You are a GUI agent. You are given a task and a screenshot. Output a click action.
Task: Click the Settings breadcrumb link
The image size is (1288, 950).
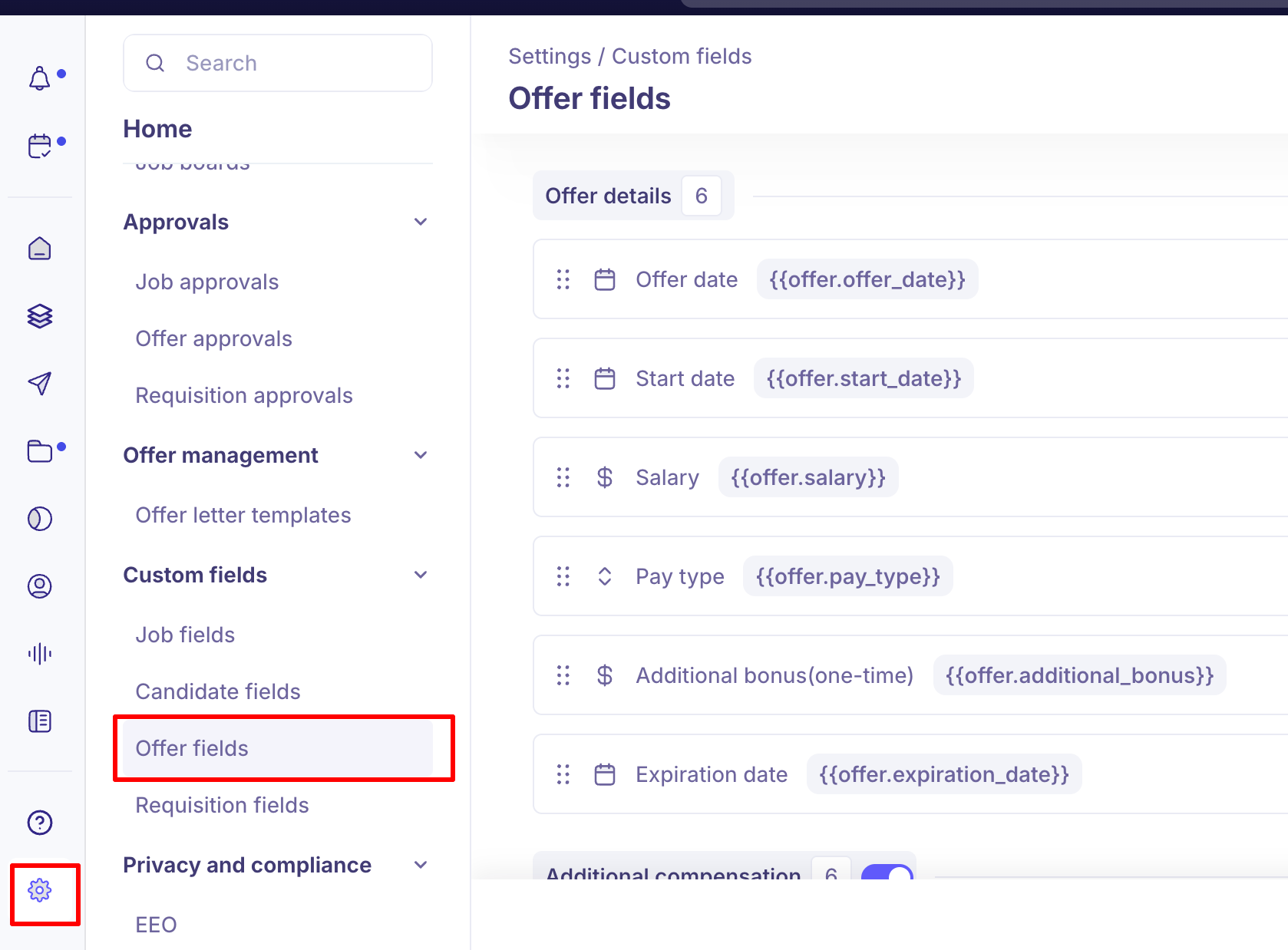pyautogui.click(x=550, y=57)
